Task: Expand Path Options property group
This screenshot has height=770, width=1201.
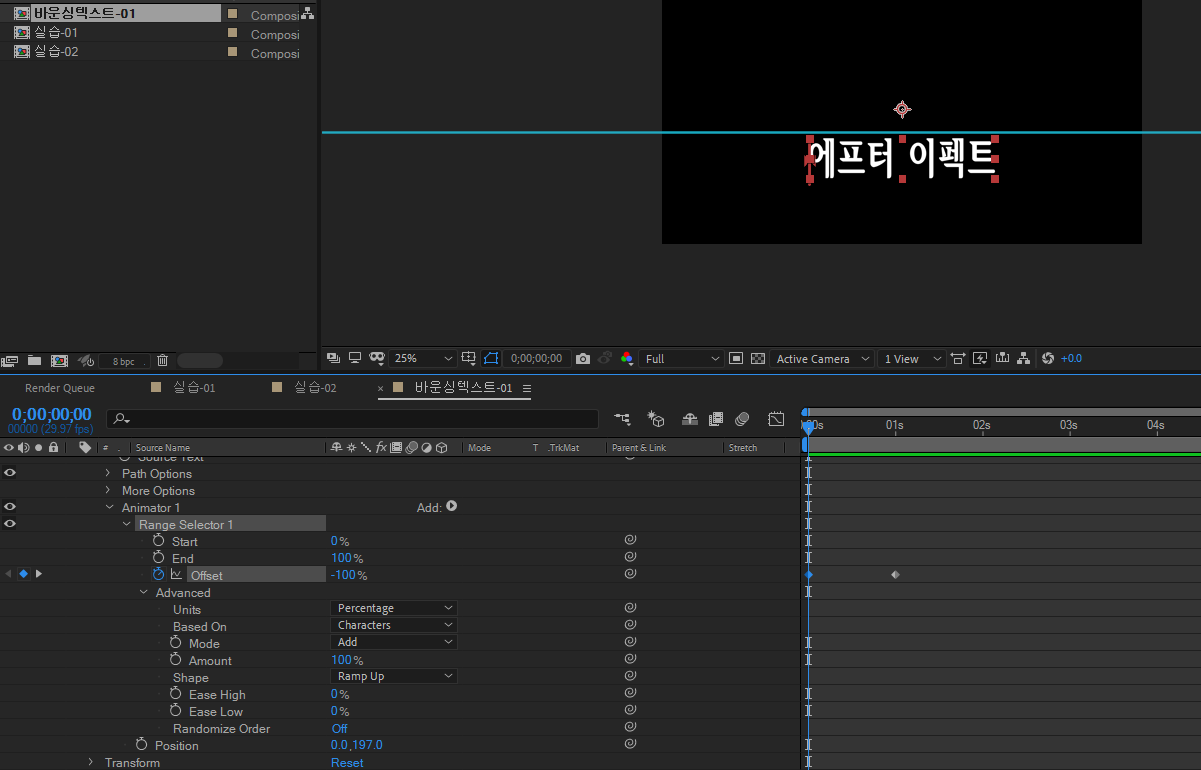Action: 108,474
